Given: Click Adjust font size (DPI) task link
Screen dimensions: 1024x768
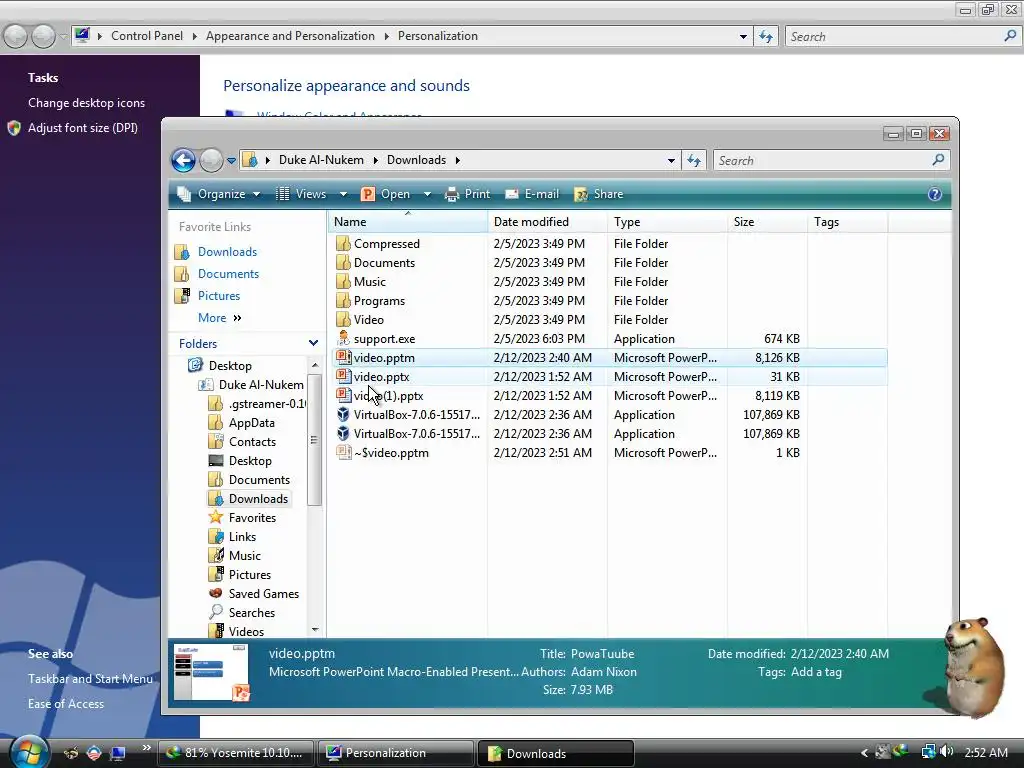Looking at the screenshot, I should (x=82, y=128).
